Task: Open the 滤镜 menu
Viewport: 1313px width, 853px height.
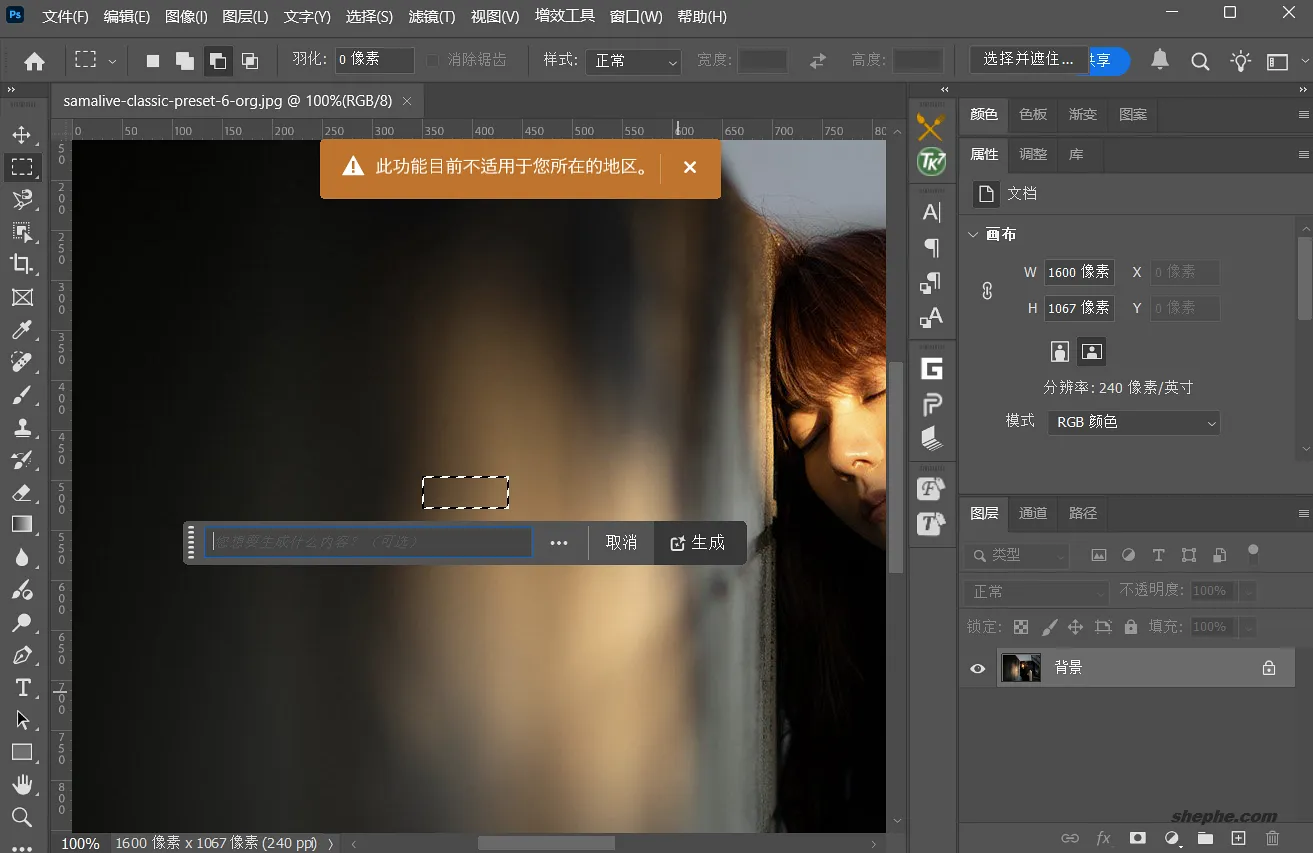Action: [x=431, y=16]
